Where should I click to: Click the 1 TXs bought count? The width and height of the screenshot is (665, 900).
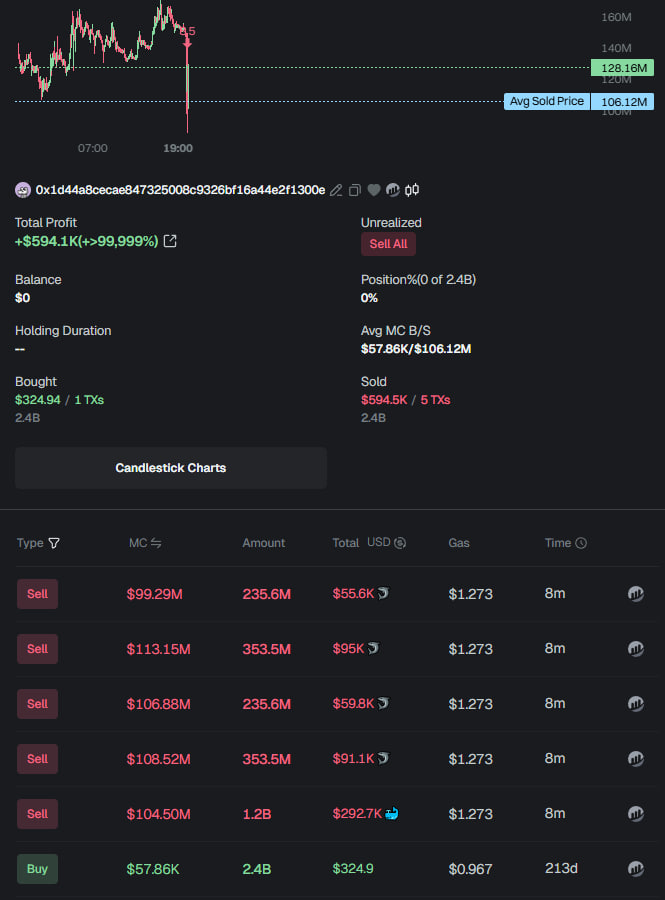pyautogui.click(x=89, y=400)
